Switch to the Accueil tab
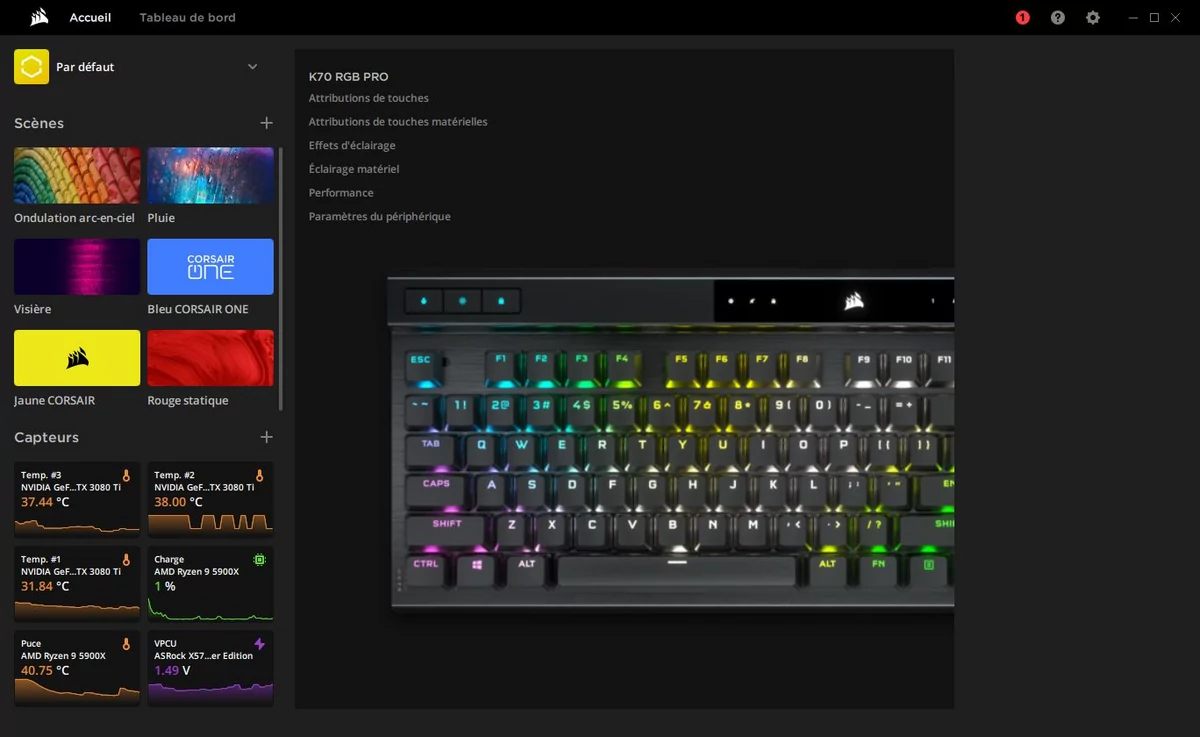 pyautogui.click(x=91, y=17)
